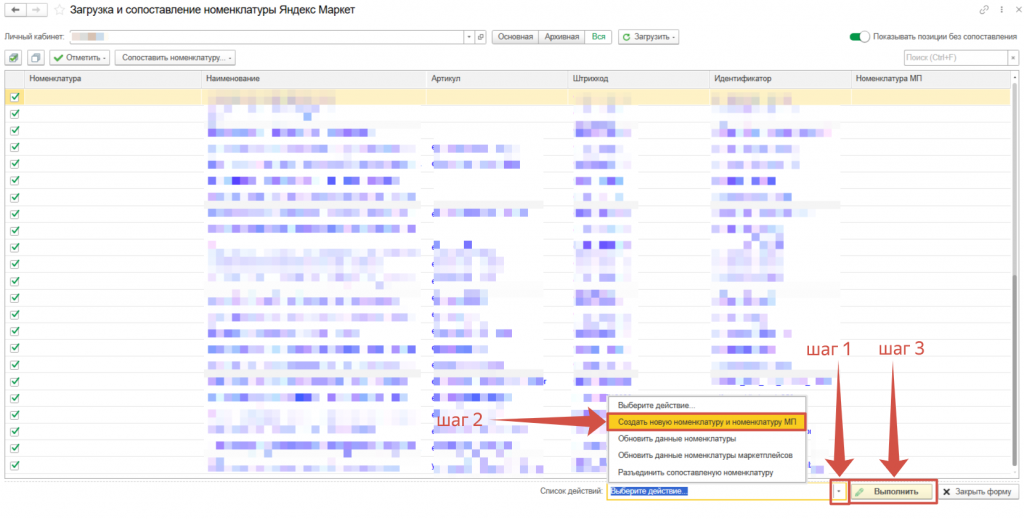Screen dimensions: 1024x519
Task: Switch to the Архивная tab
Action: tap(561, 37)
